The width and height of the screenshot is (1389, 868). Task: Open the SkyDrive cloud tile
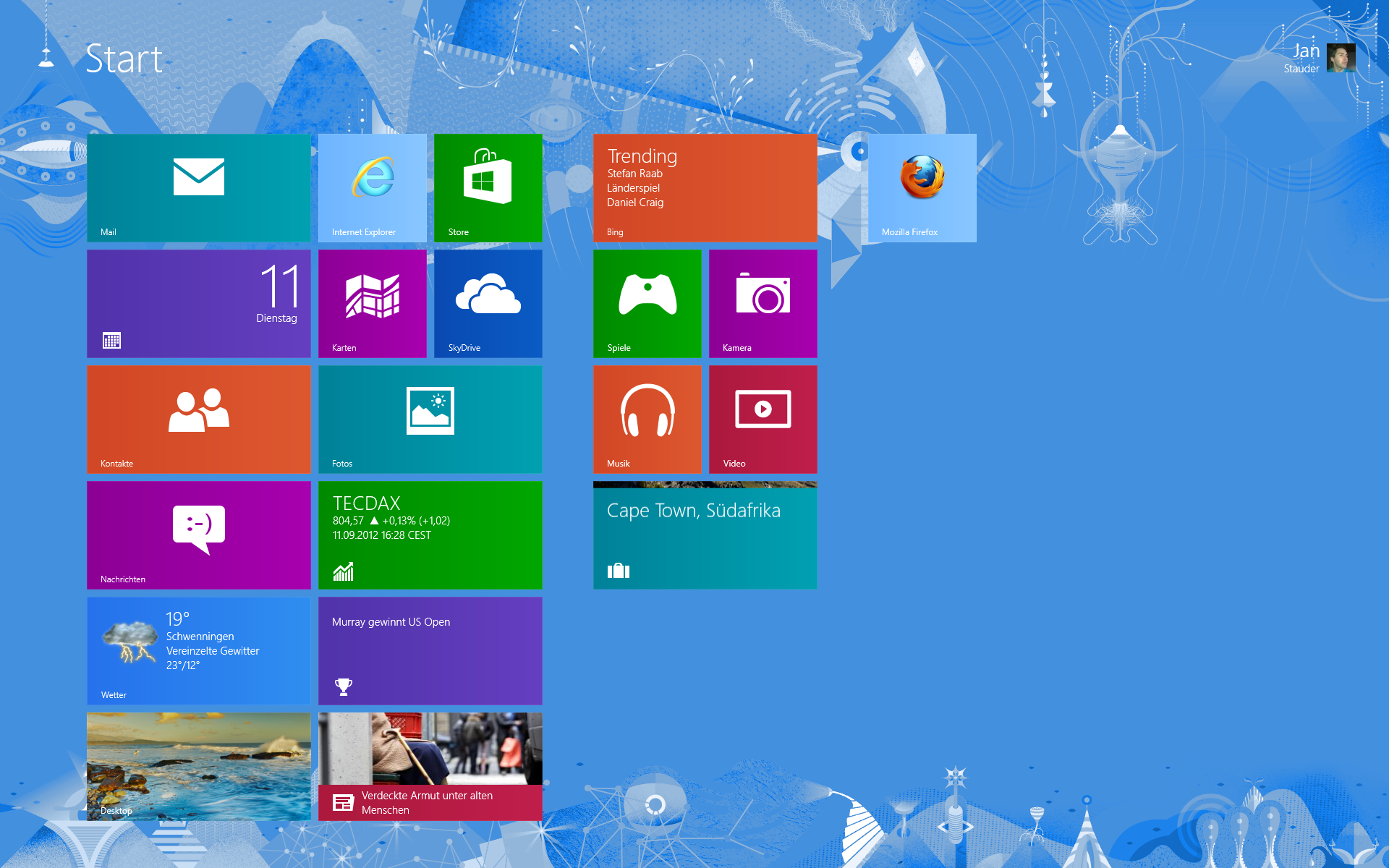point(488,303)
